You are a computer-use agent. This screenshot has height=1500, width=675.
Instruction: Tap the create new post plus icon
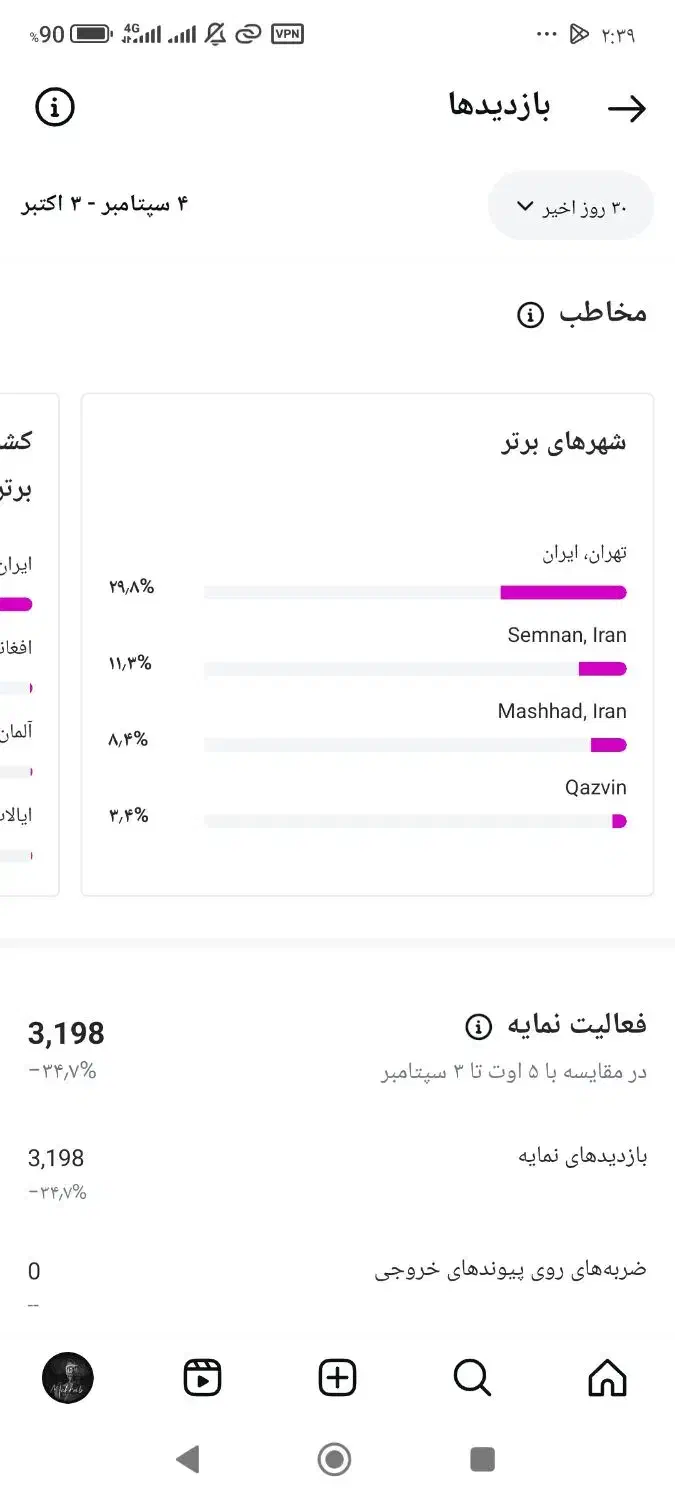pyautogui.click(x=337, y=1378)
